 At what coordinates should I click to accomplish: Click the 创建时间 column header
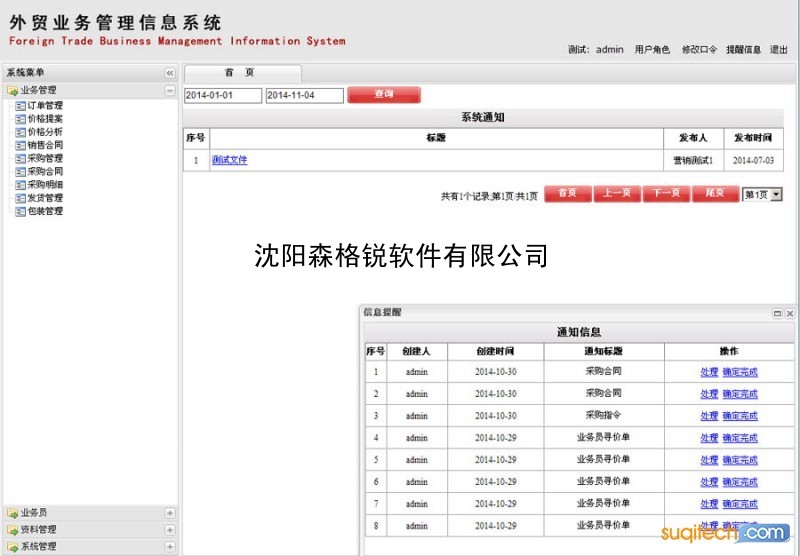(495, 351)
